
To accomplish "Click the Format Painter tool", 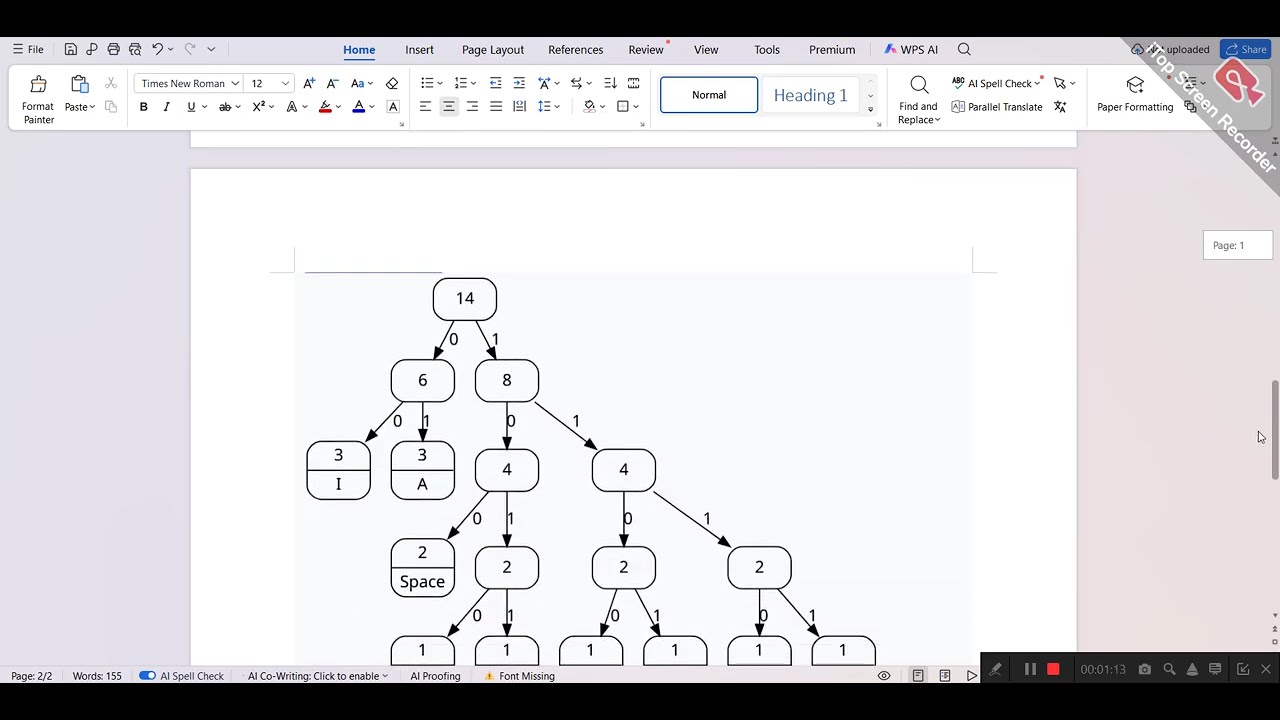I will point(38,99).
